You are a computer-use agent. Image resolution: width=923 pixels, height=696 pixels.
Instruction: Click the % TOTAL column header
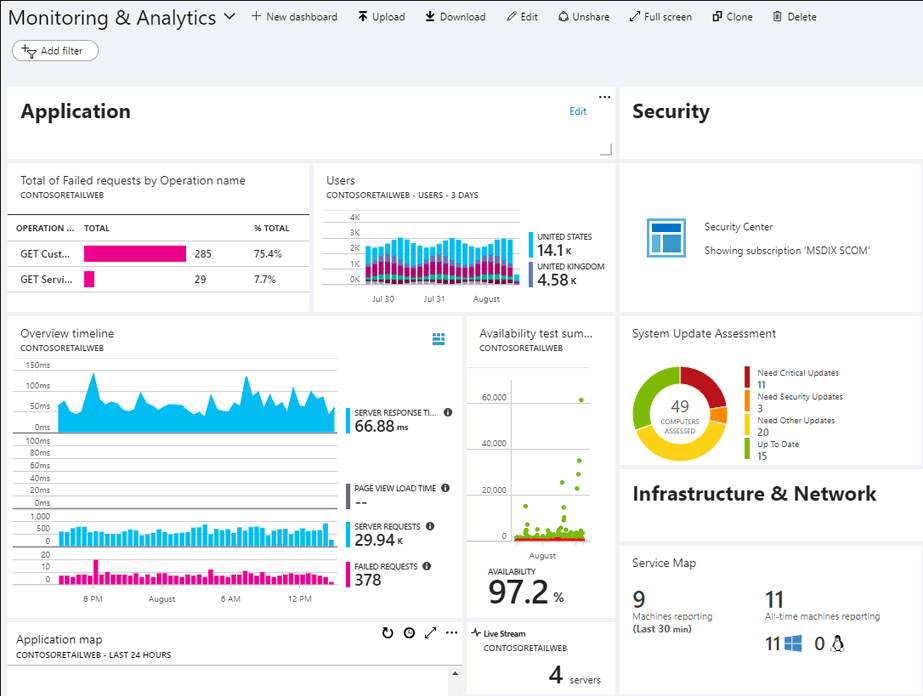(271, 228)
